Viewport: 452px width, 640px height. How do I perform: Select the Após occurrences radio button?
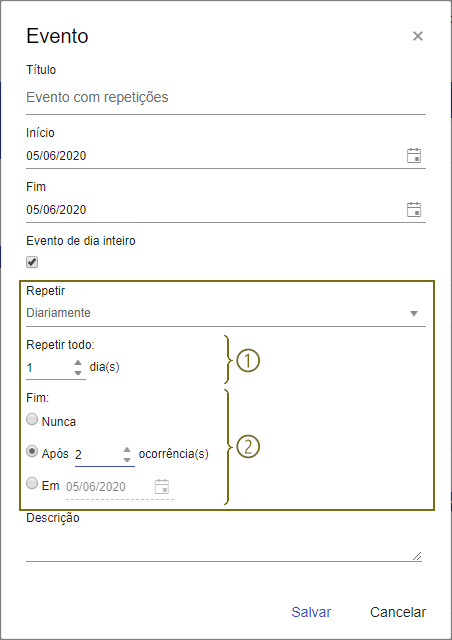(x=32, y=452)
